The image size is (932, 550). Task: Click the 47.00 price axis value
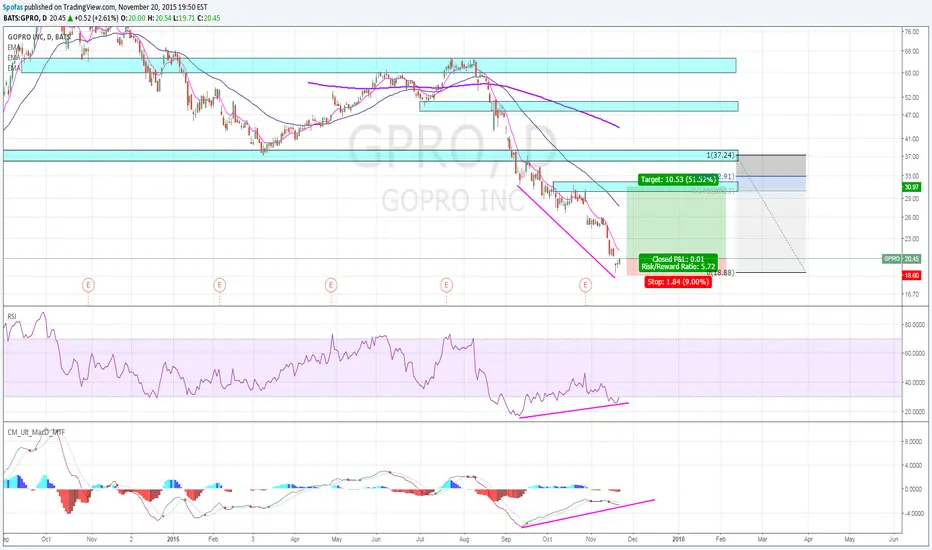911,115
